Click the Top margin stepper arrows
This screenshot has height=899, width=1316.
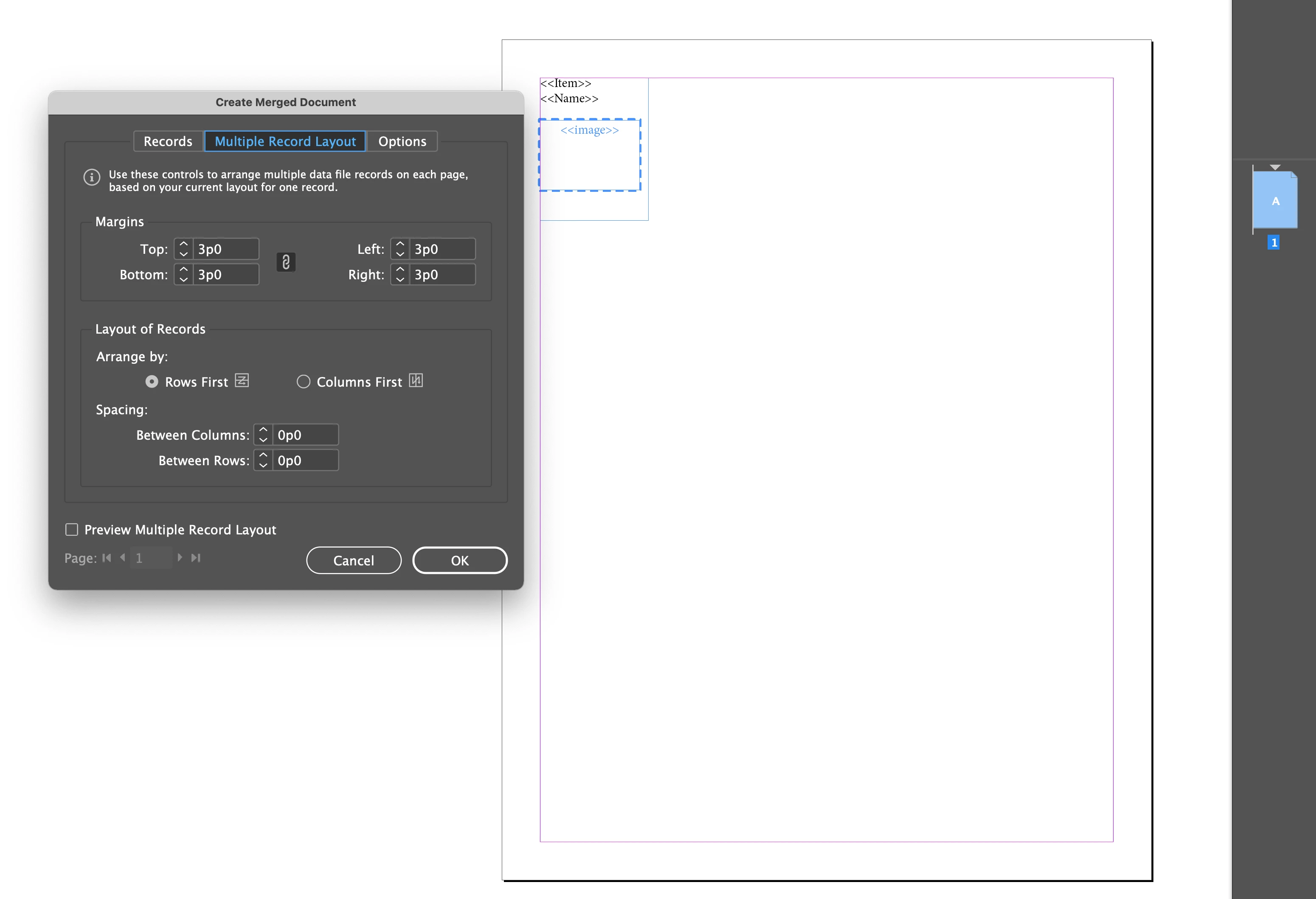point(183,249)
